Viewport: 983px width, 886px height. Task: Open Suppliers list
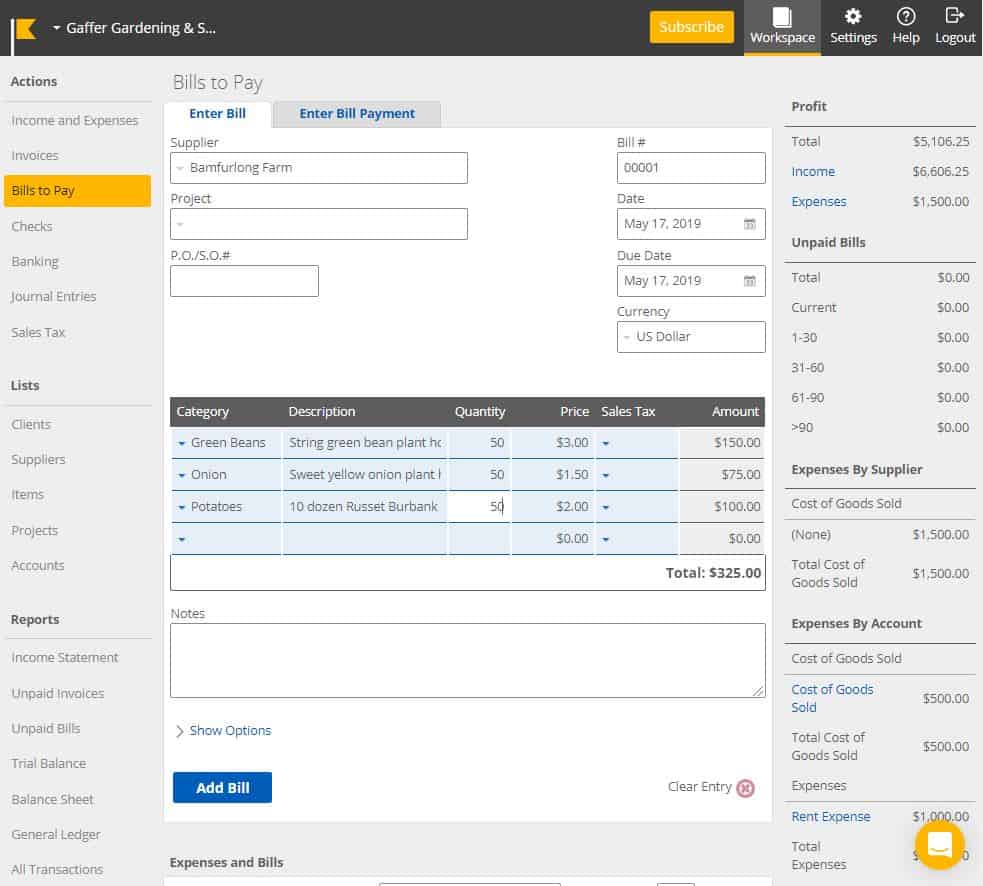38,460
